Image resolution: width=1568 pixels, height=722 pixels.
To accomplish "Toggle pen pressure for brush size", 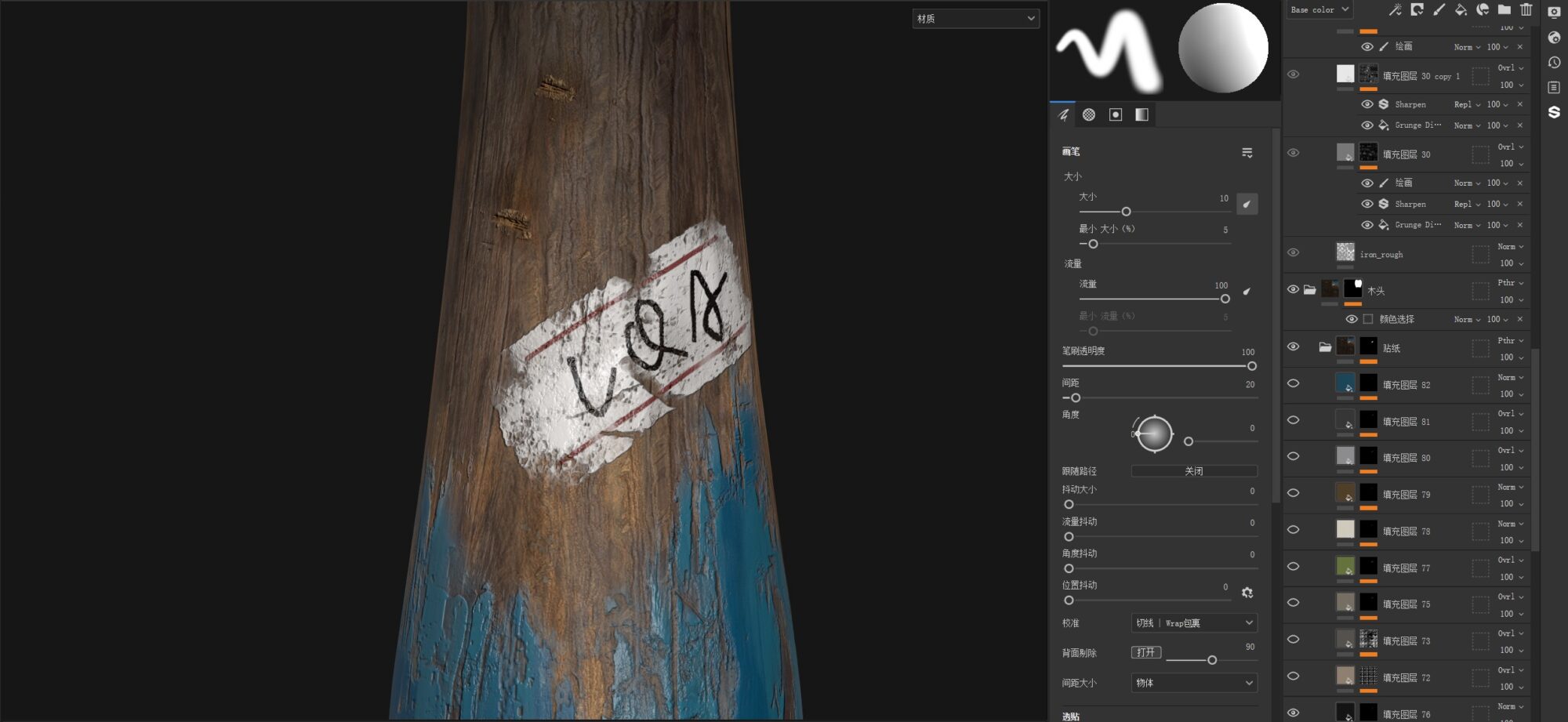I will (x=1247, y=204).
